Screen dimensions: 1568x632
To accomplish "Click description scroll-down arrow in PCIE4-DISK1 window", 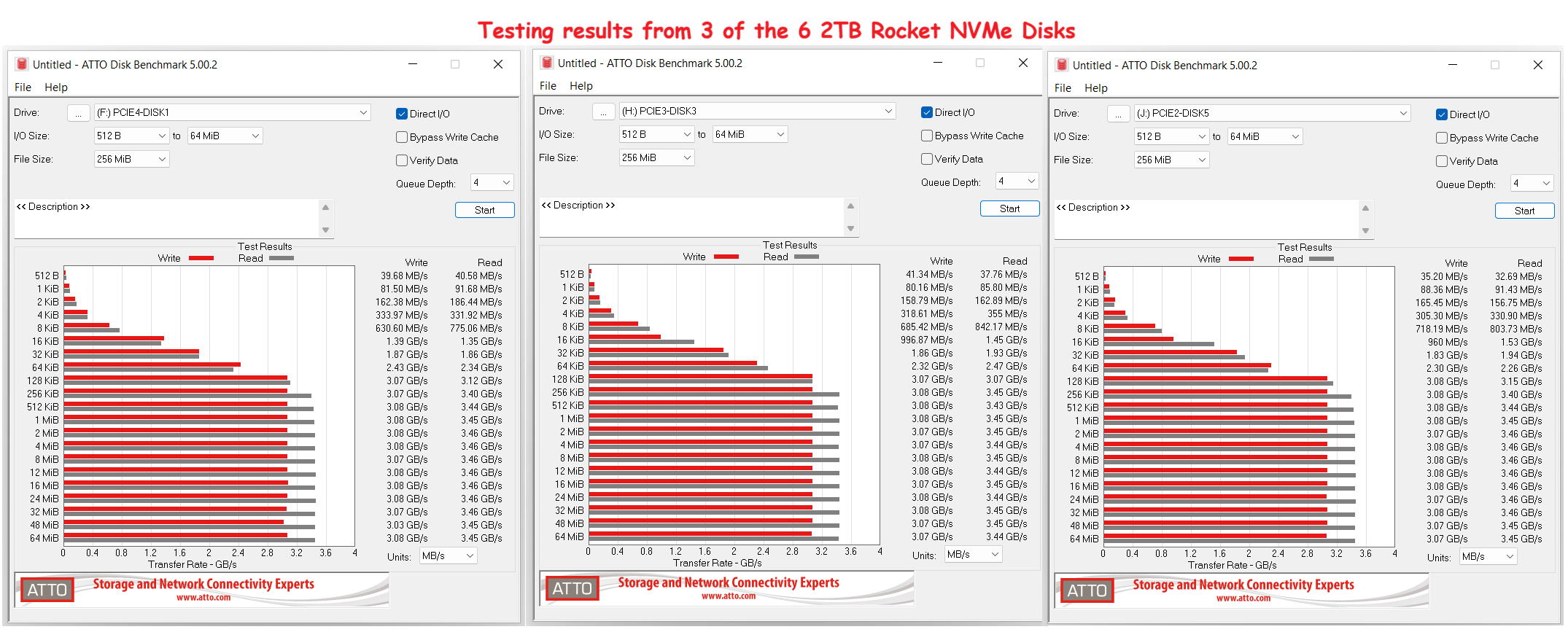I will tap(326, 230).
